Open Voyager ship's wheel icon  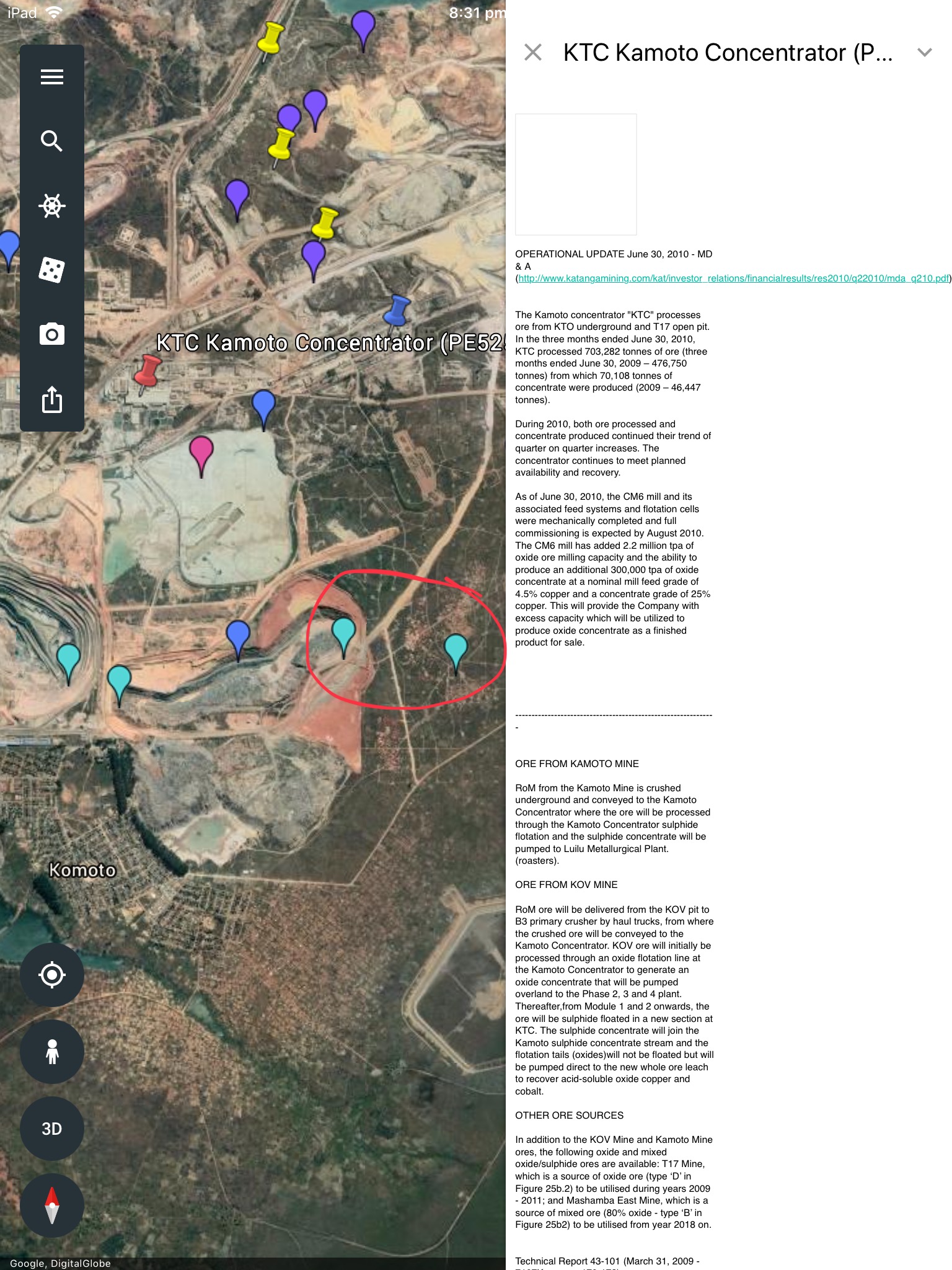click(x=52, y=206)
